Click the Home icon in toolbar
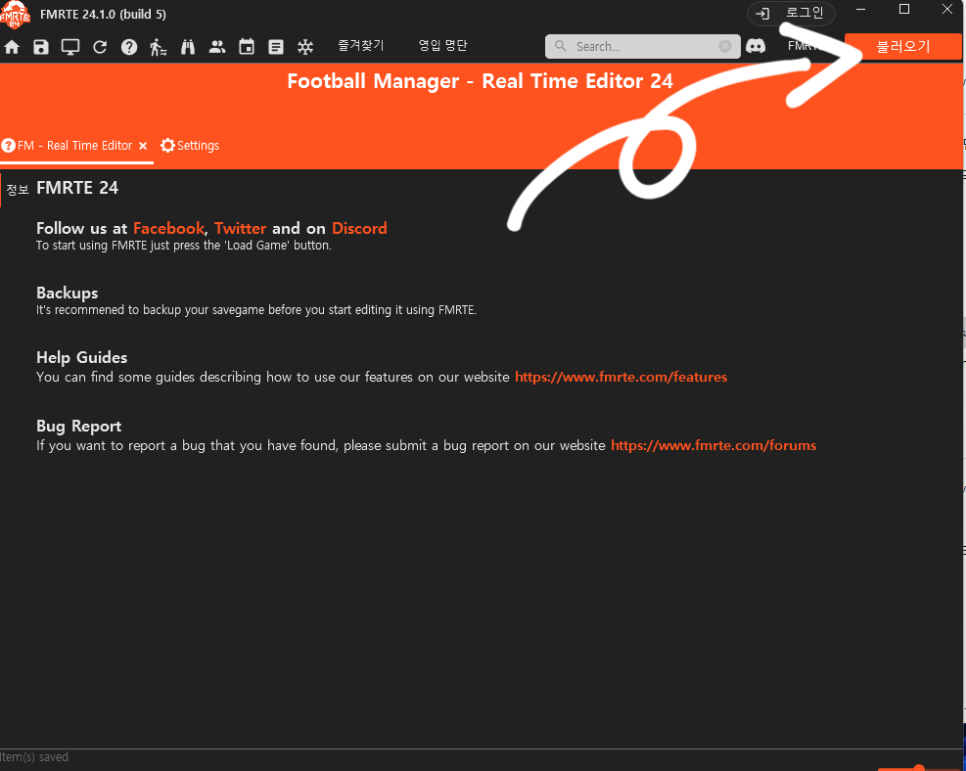This screenshot has width=966, height=771. [x=12, y=47]
